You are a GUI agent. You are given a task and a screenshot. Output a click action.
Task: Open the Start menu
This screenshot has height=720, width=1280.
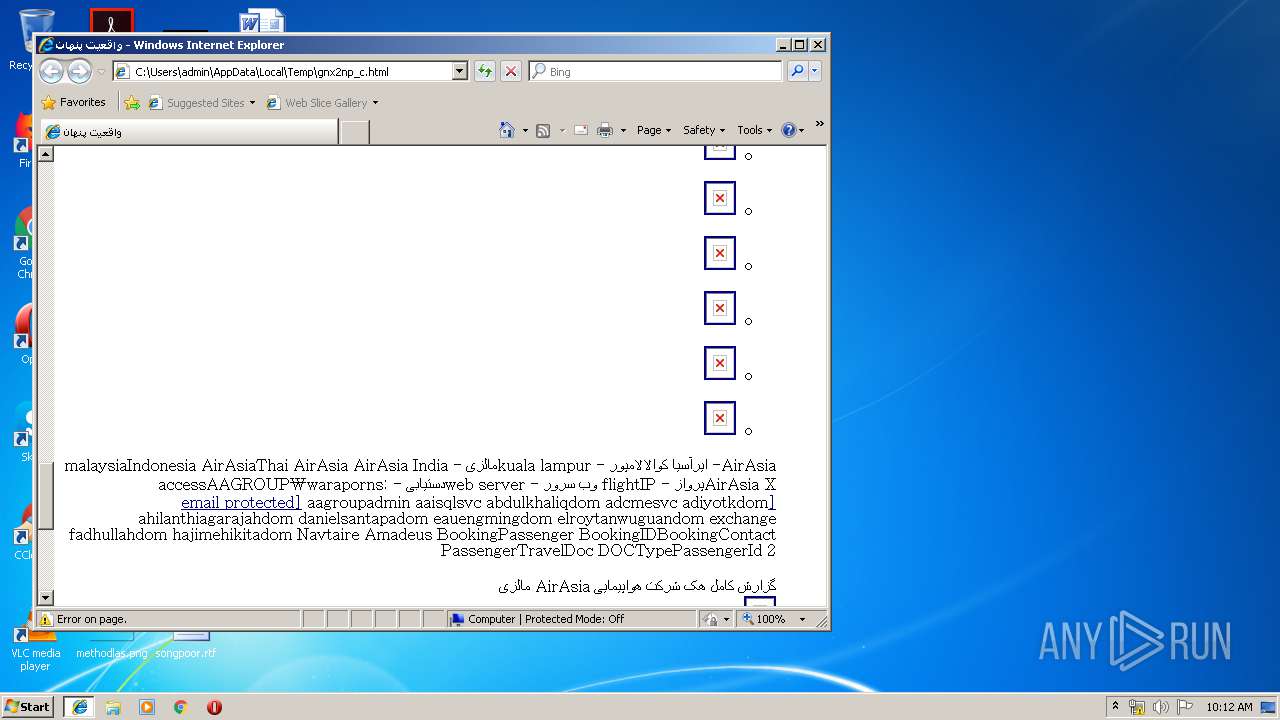[27, 706]
